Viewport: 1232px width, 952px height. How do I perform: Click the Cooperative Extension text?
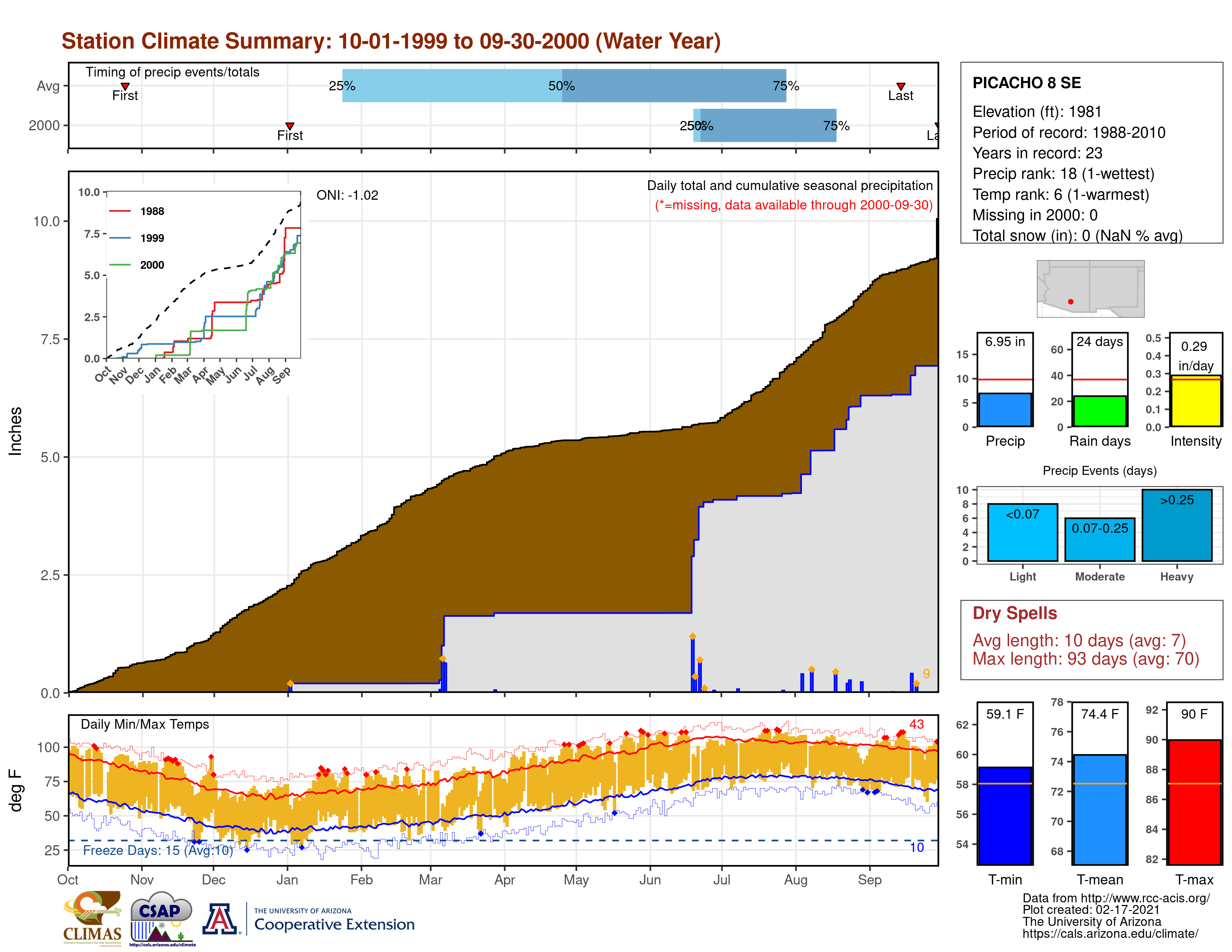pyautogui.click(x=334, y=924)
